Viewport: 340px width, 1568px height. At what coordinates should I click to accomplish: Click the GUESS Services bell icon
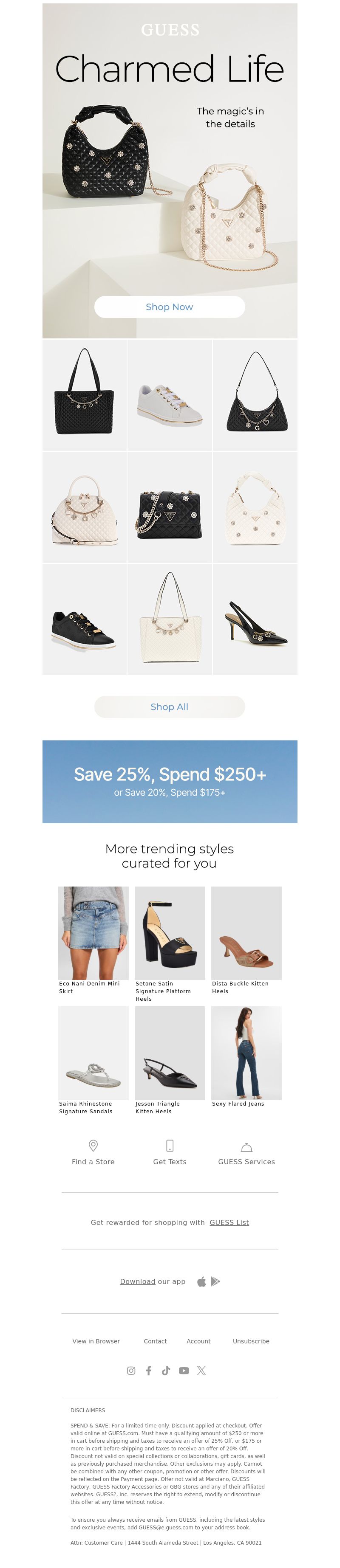247,1147
